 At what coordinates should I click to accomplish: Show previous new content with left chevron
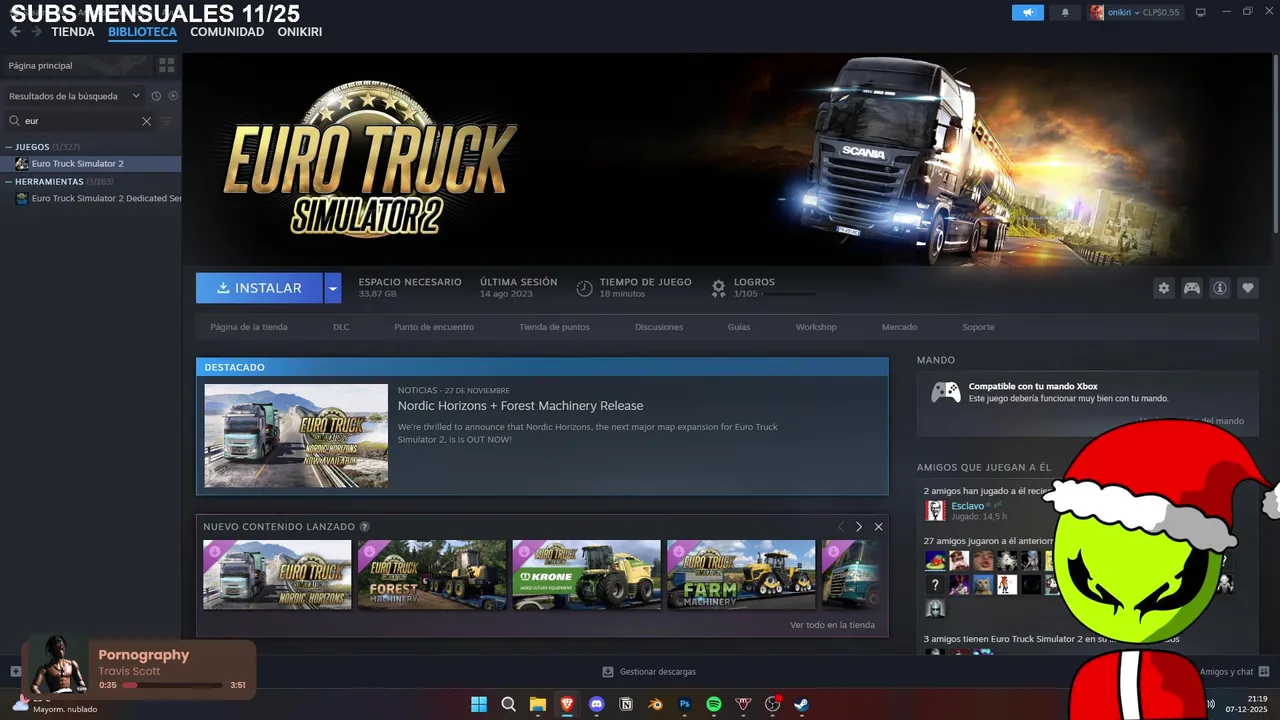tap(840, 527)
